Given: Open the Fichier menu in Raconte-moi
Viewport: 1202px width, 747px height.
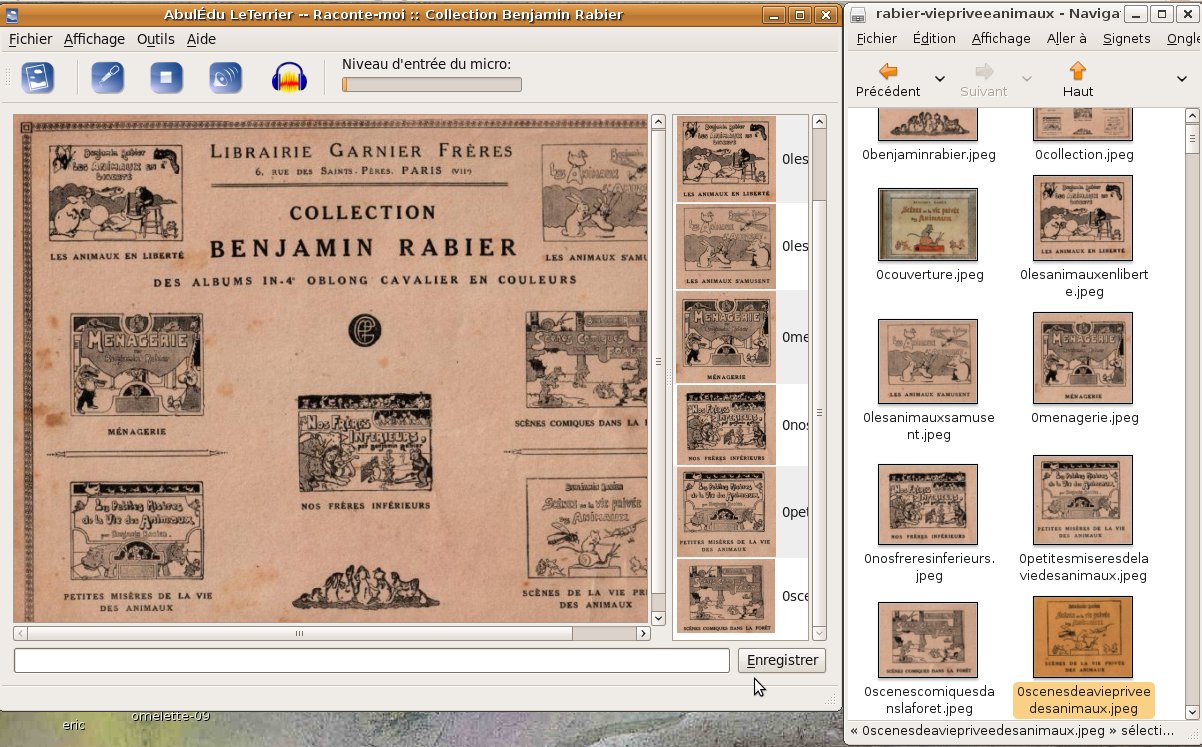Looking at the screenshot, I should [30, 39].
